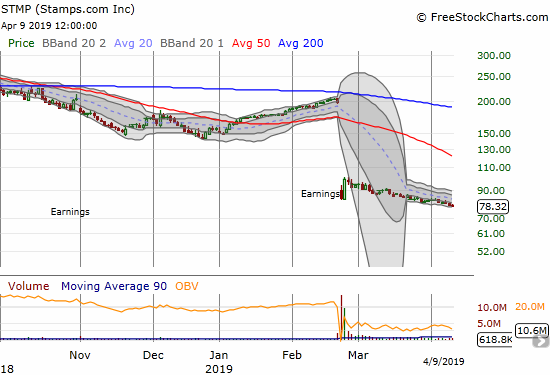Viewport: 550px width, 375px height.
Task: Click the 250.00 price axis label
Action: pos(494,76)
